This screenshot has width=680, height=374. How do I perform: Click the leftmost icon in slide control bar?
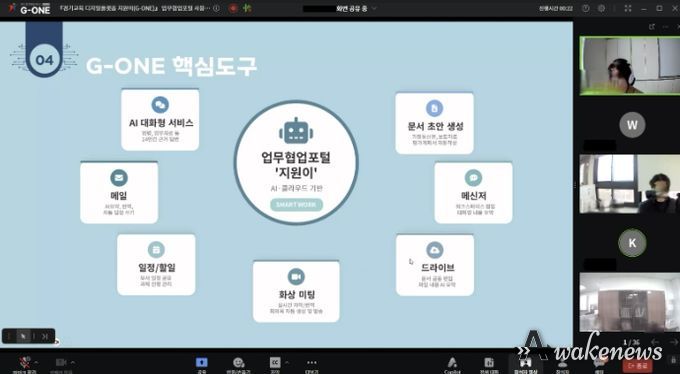[x=9, y=336]
